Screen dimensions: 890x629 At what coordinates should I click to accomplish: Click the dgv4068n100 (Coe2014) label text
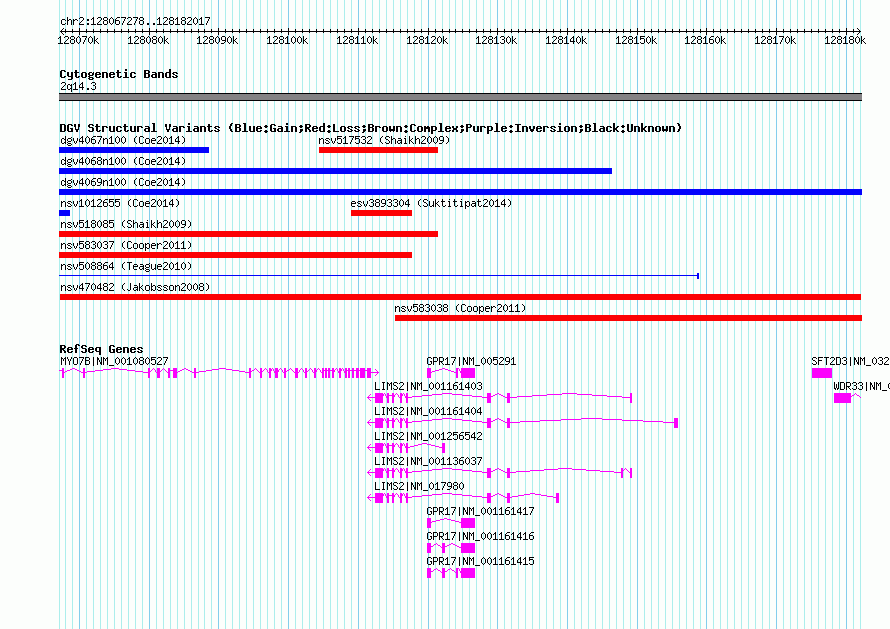(123, 161)
